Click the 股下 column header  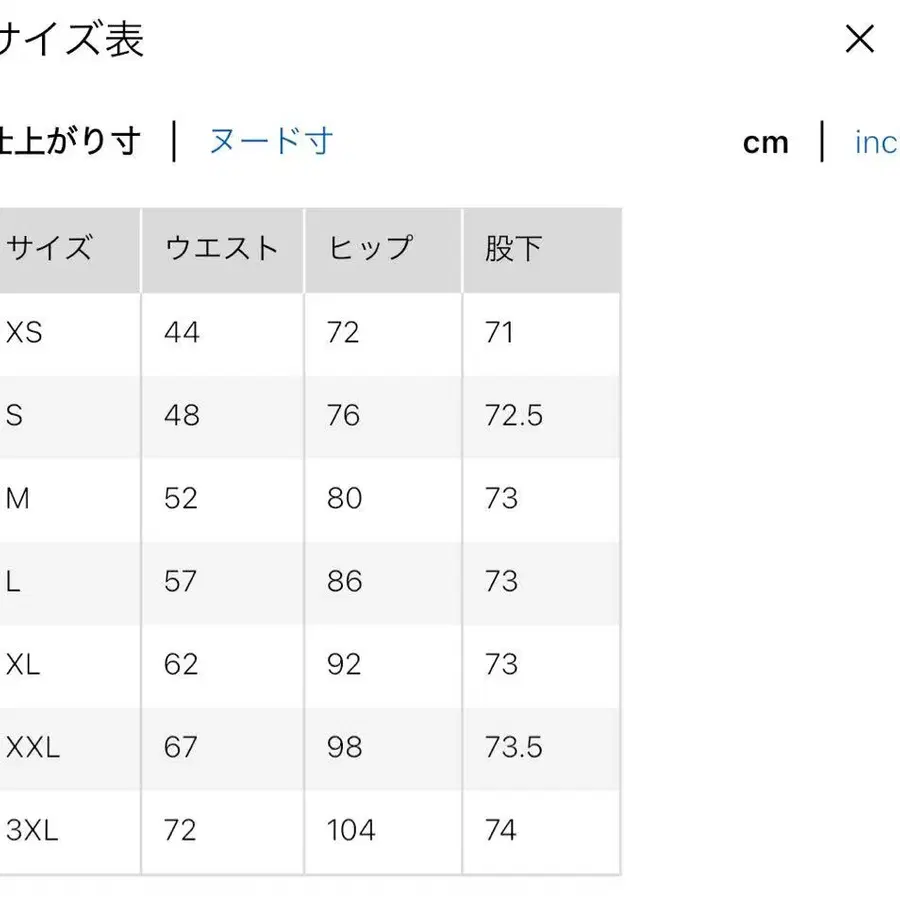coord(512,249)
